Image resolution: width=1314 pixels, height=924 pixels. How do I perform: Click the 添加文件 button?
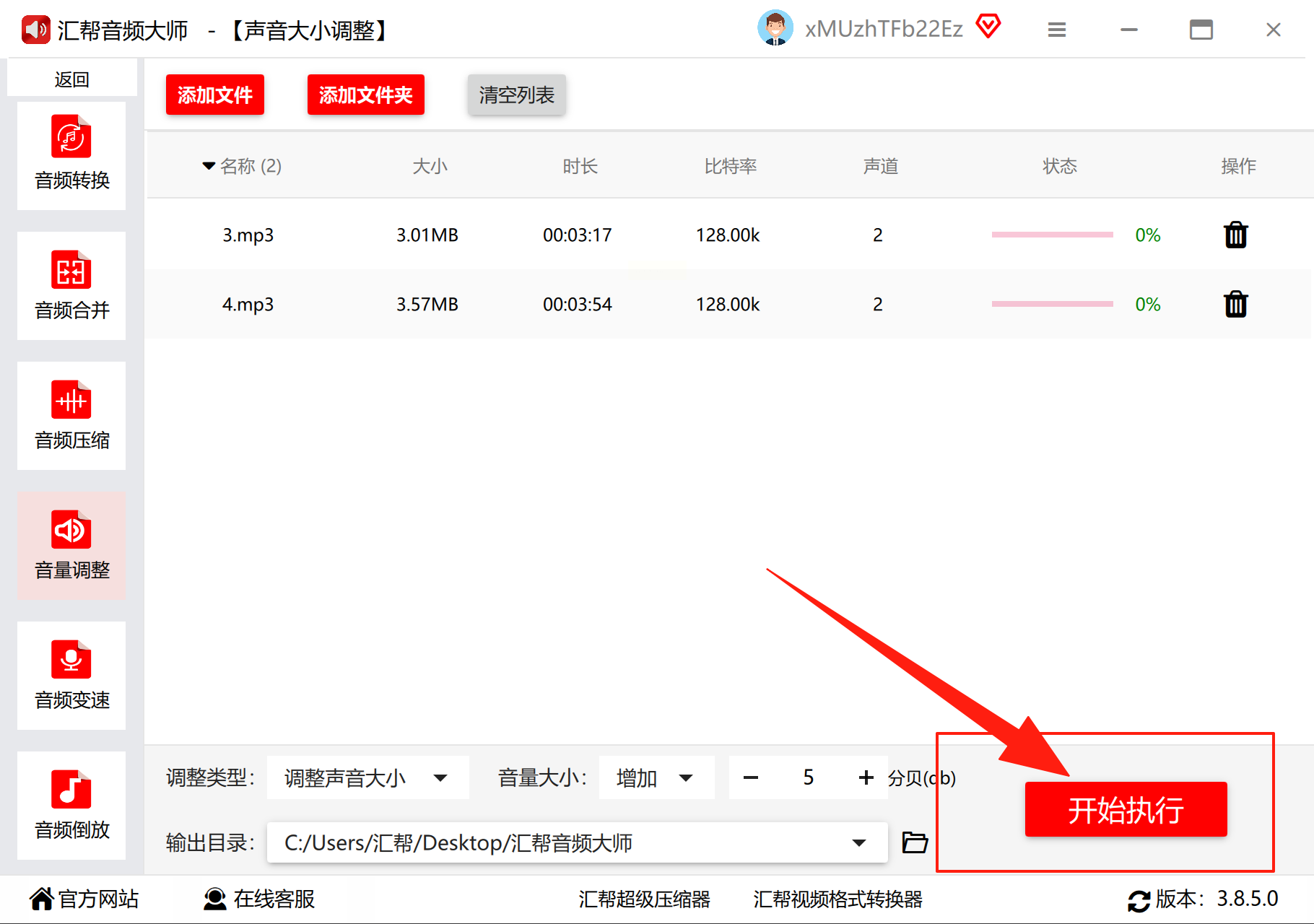point(215,95)
